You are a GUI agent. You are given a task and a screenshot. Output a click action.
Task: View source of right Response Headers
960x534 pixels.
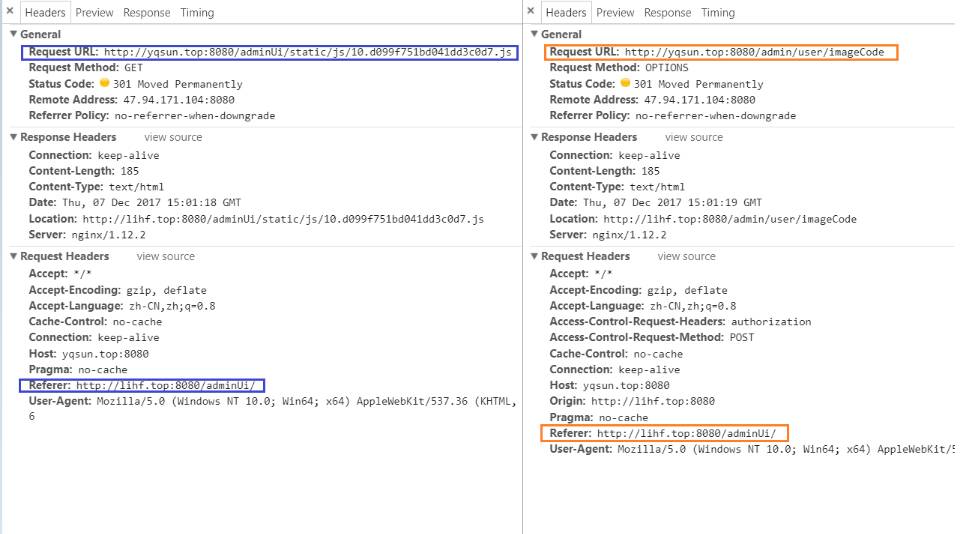tap(694, 138)
